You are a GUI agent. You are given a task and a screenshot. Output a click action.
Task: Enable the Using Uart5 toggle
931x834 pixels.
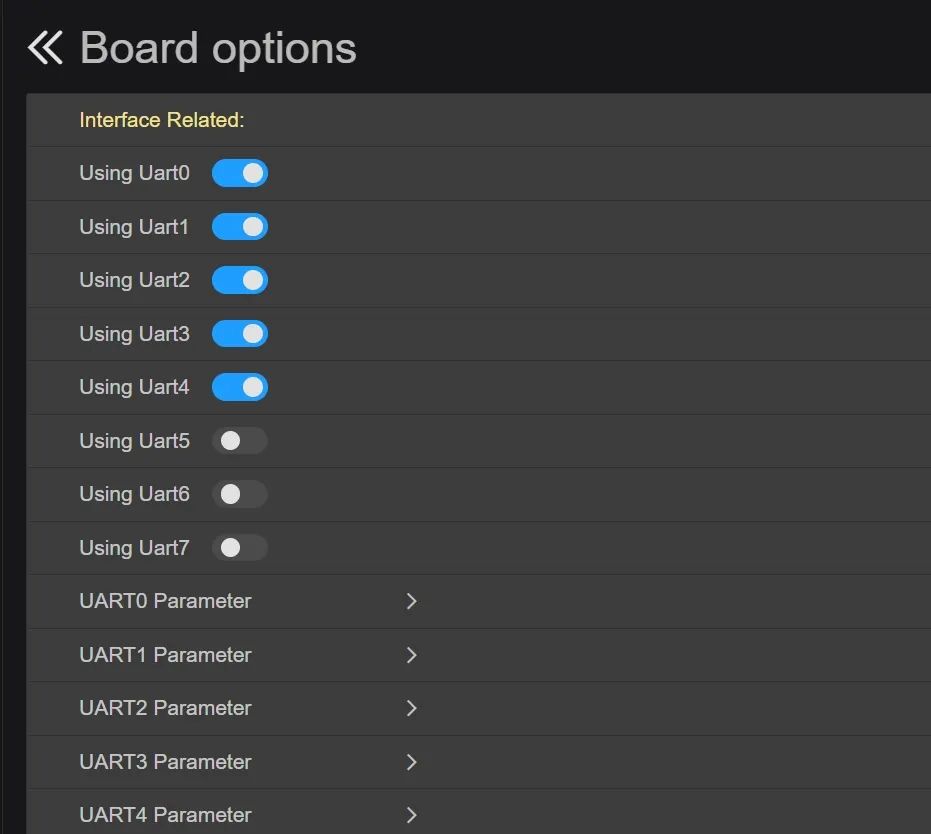[x=240, y=441]
